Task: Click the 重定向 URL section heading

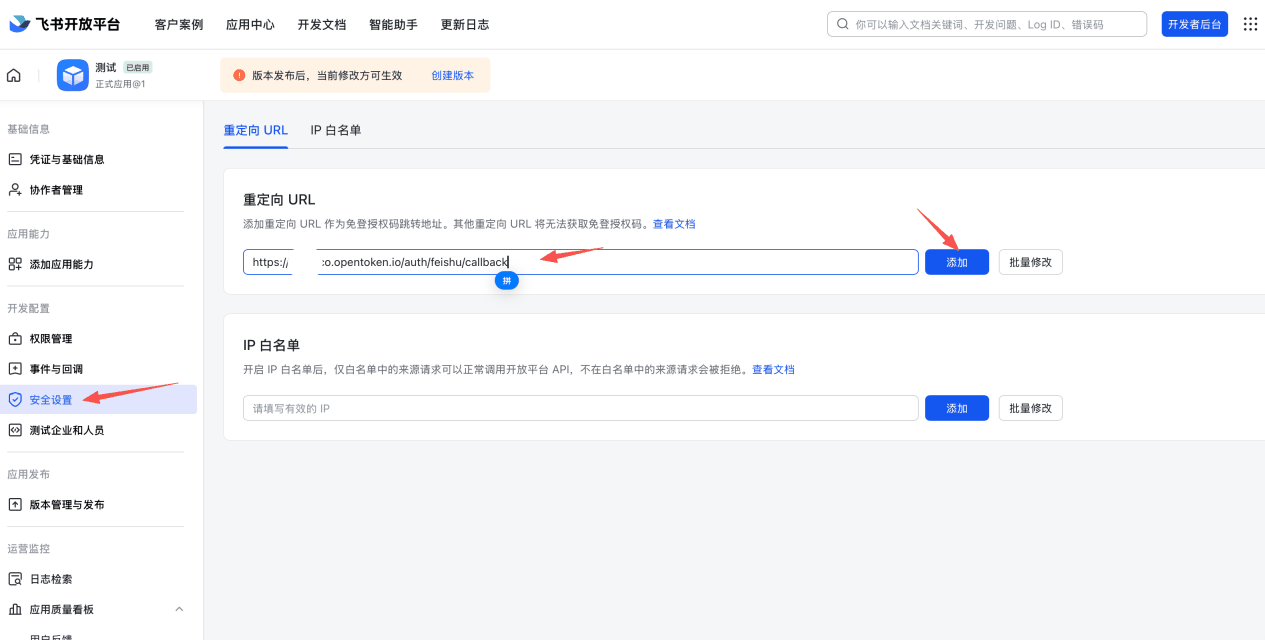Action: [279, 200]
